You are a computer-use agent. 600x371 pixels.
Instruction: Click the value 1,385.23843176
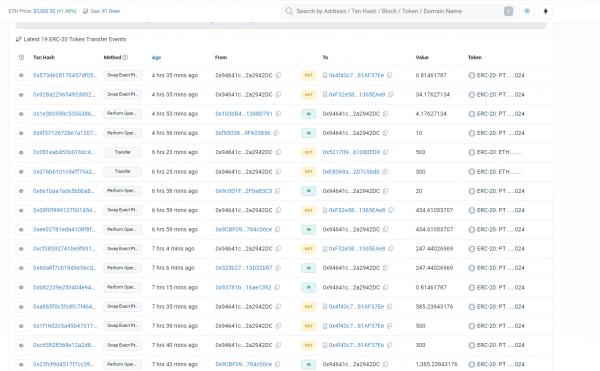pyautogui.click(x=436, y=364)
